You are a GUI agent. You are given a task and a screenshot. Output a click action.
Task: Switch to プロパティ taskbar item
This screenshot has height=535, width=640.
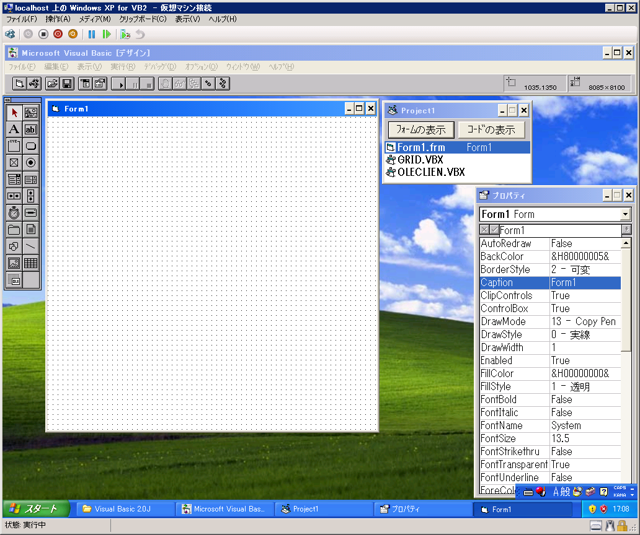[x=422, y=509]
